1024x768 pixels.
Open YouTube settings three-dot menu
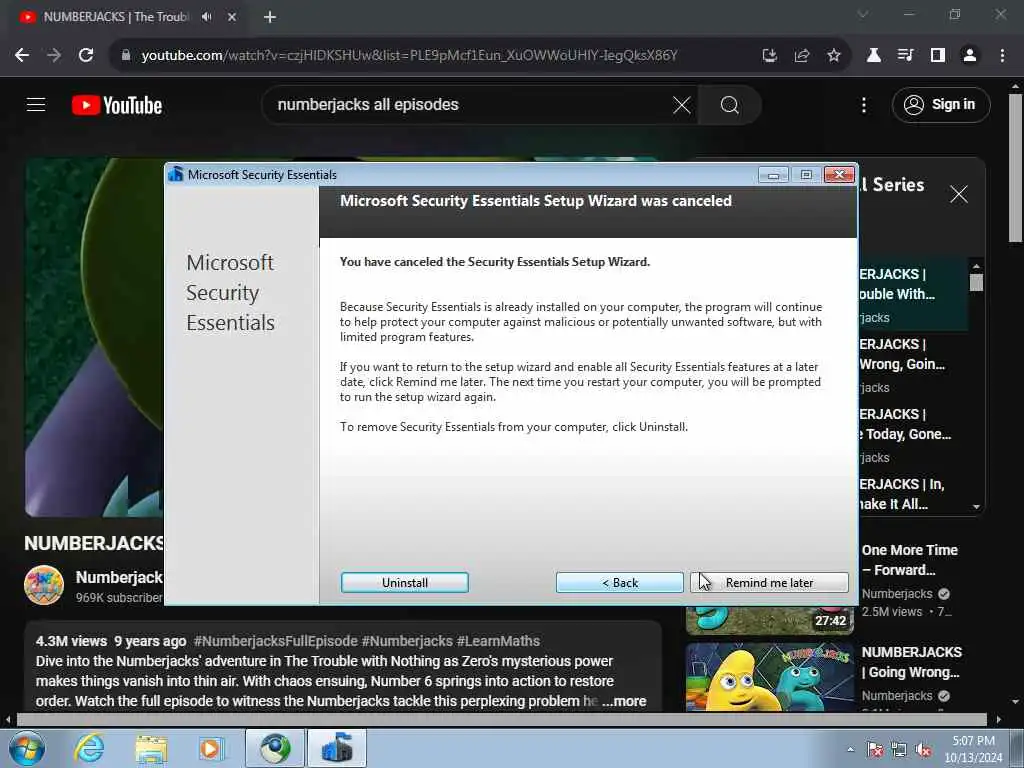[863, 104]
